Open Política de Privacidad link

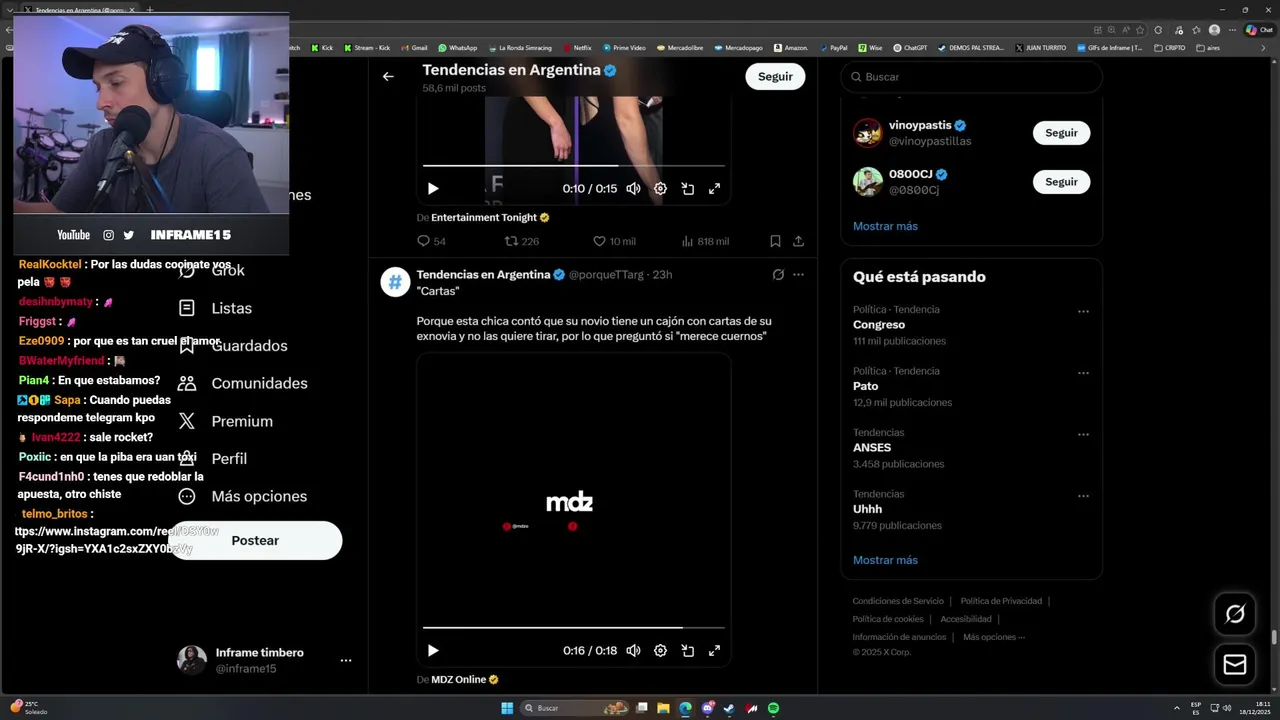tap(1001, 601)
